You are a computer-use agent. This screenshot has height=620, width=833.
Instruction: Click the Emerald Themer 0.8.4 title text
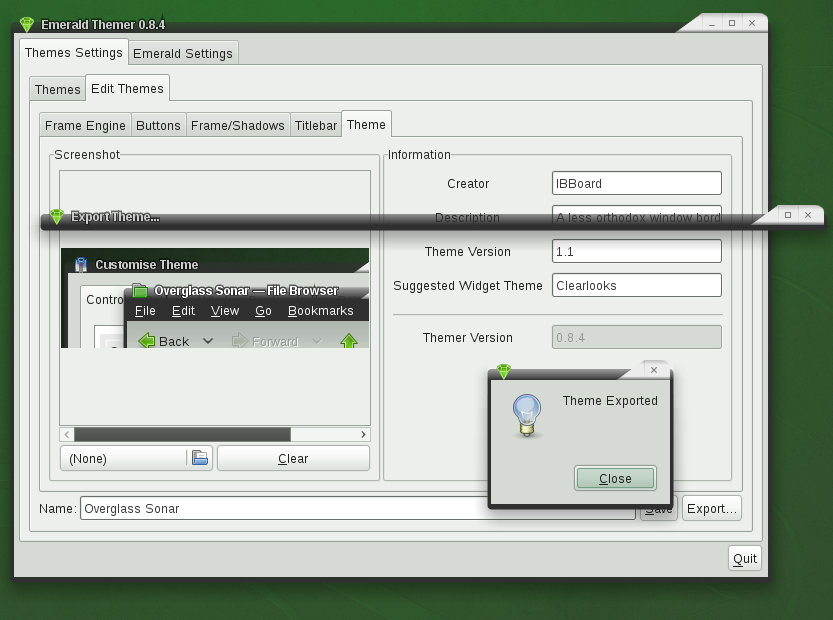coord(103,24)
